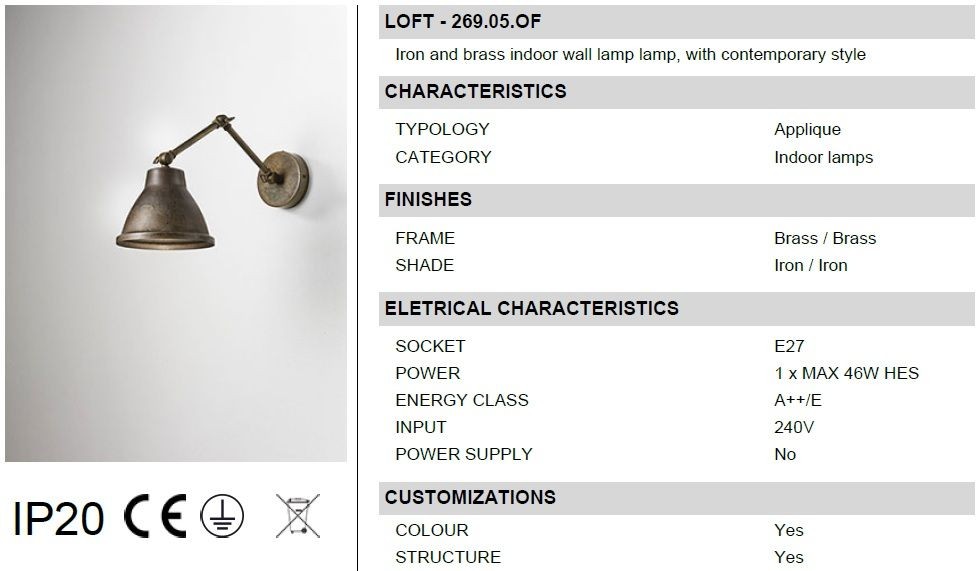Click the 1 x MAX 46W HES value
The height and width of the screenshot is (571, 977).
pos(846,373)
